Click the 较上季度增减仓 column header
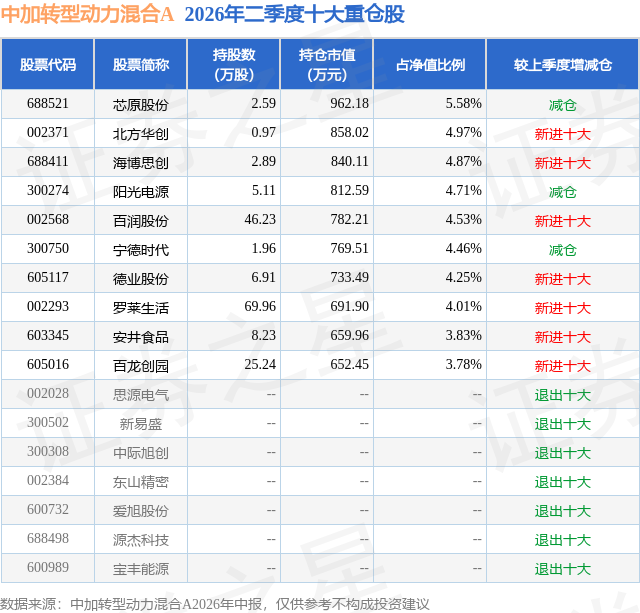The image size is (640, 613). [x=563, y=64]
